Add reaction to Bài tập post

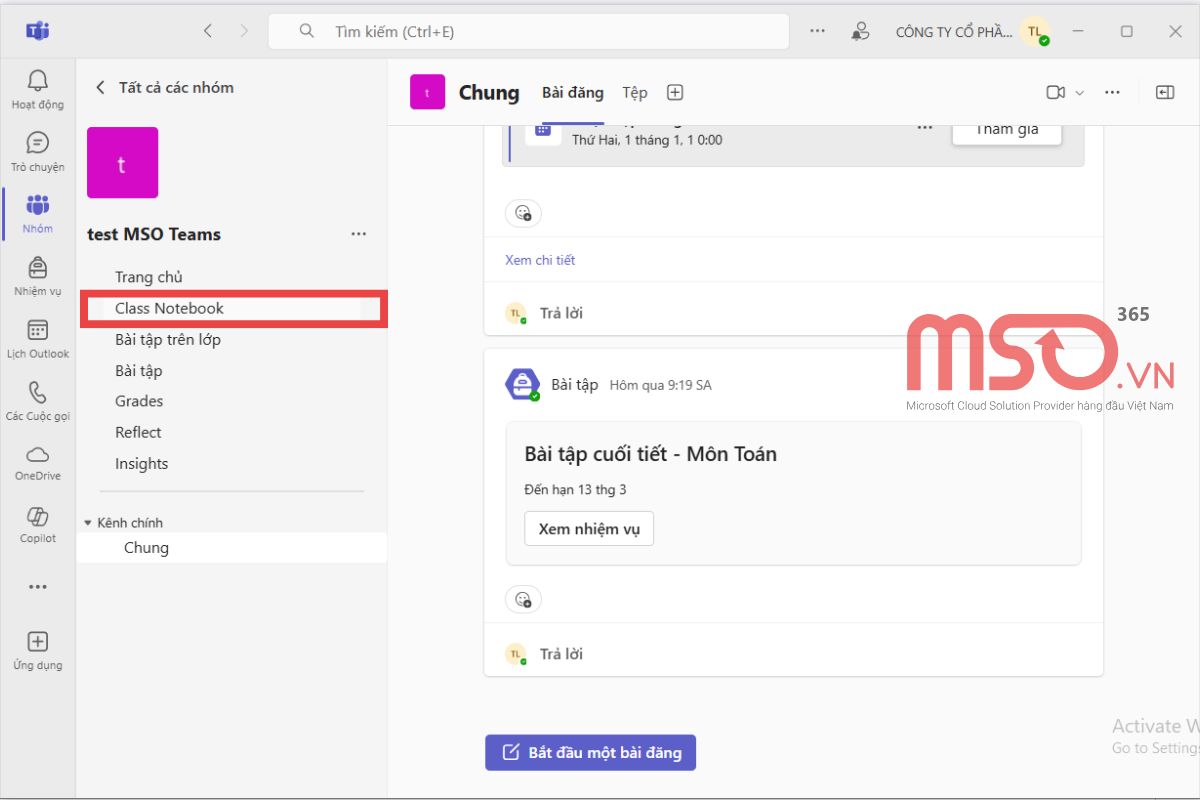[523, 599]
